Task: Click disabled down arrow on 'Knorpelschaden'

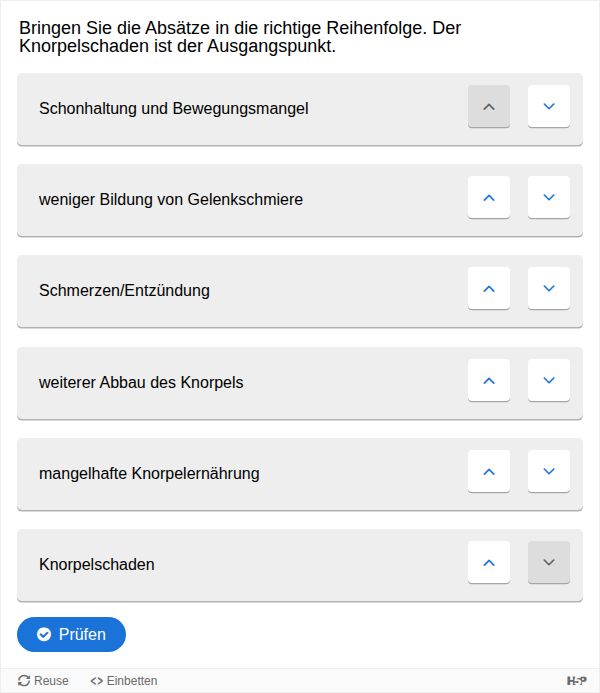Action: coord(548,562)
